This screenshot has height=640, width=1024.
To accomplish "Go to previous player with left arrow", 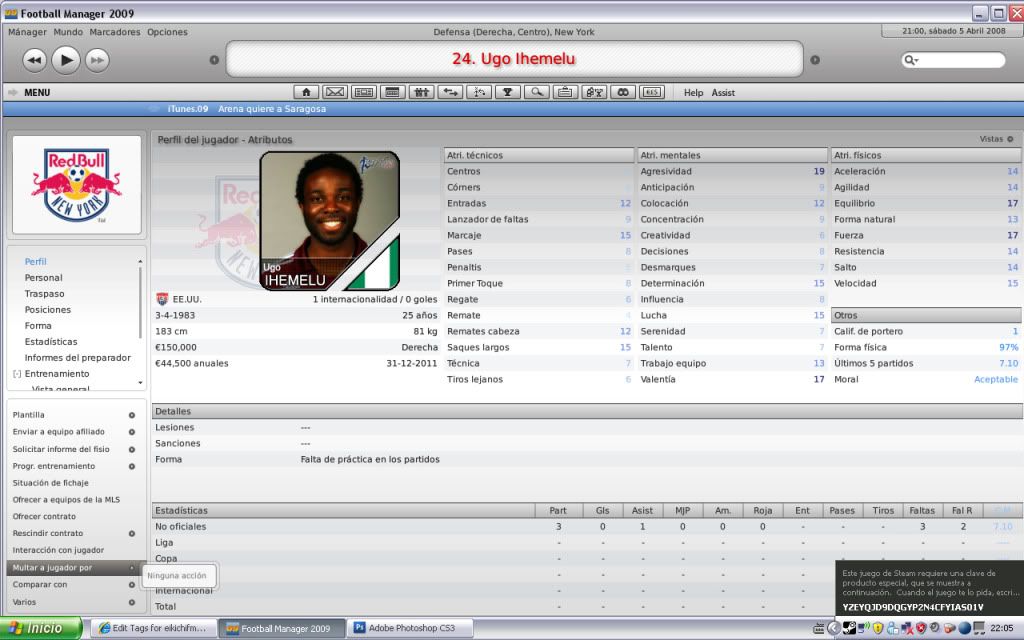I will [x=214, y=60].
